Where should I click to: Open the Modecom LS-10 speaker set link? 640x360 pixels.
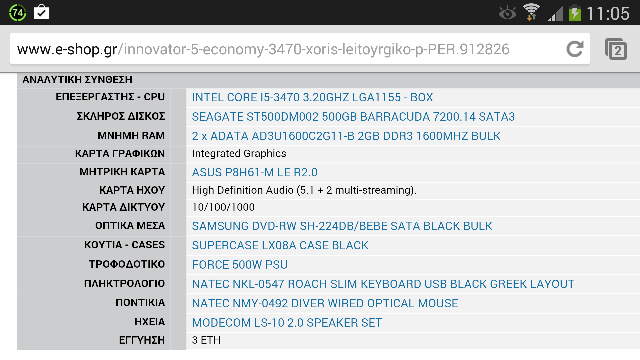point(287,323)
